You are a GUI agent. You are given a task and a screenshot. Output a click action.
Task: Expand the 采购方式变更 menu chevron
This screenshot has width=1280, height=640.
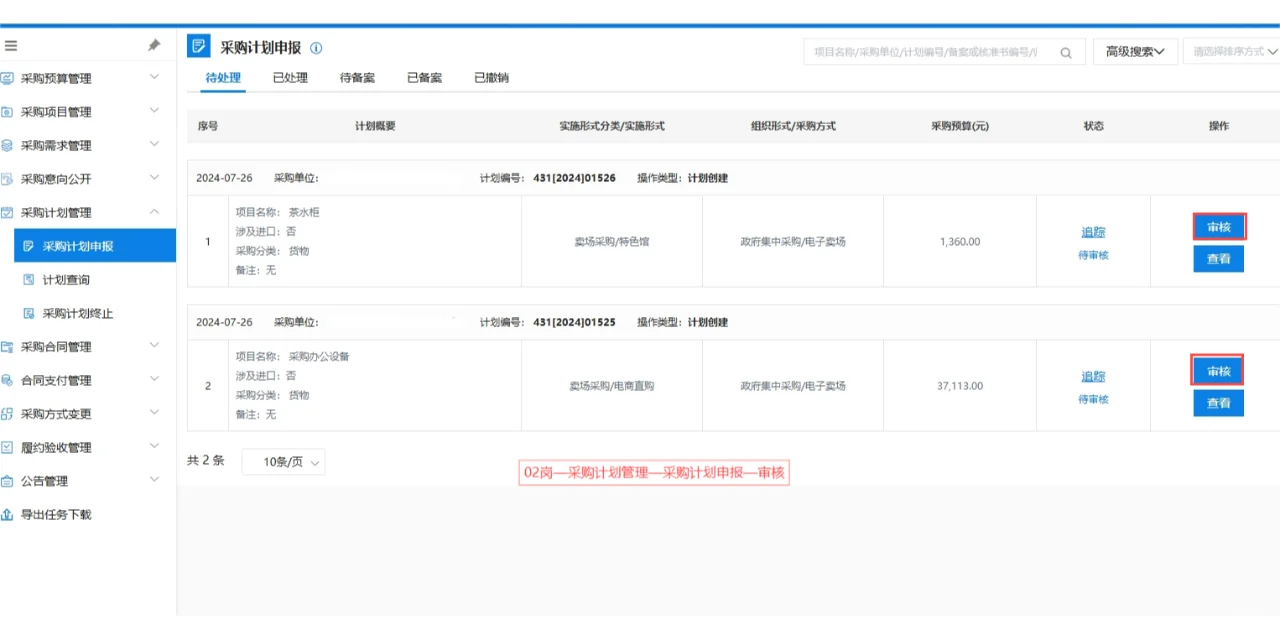(x=154, y=413)
